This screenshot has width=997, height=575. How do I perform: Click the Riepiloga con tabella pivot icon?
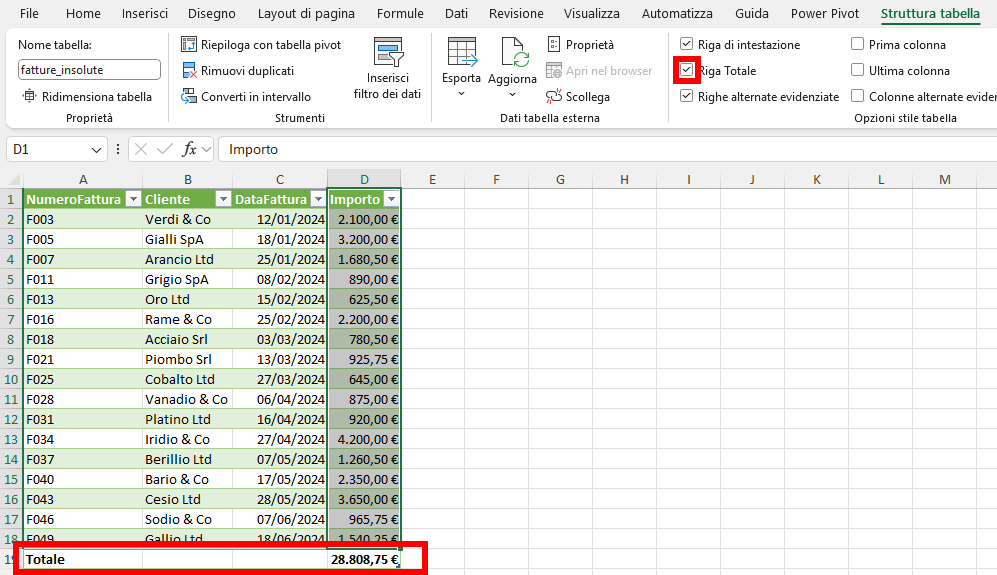click(x=189, y=45)
